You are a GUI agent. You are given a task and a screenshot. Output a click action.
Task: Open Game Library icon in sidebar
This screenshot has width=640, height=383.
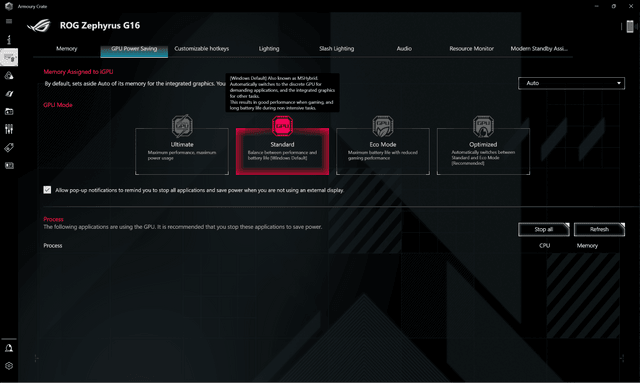click(9, 111)
